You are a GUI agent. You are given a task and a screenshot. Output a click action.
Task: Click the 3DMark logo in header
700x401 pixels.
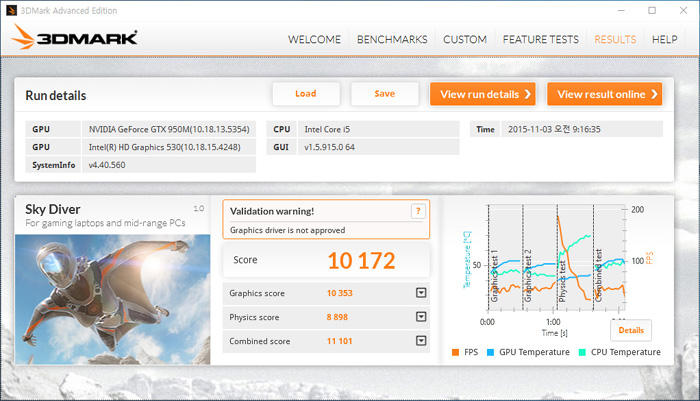(74, 38)
